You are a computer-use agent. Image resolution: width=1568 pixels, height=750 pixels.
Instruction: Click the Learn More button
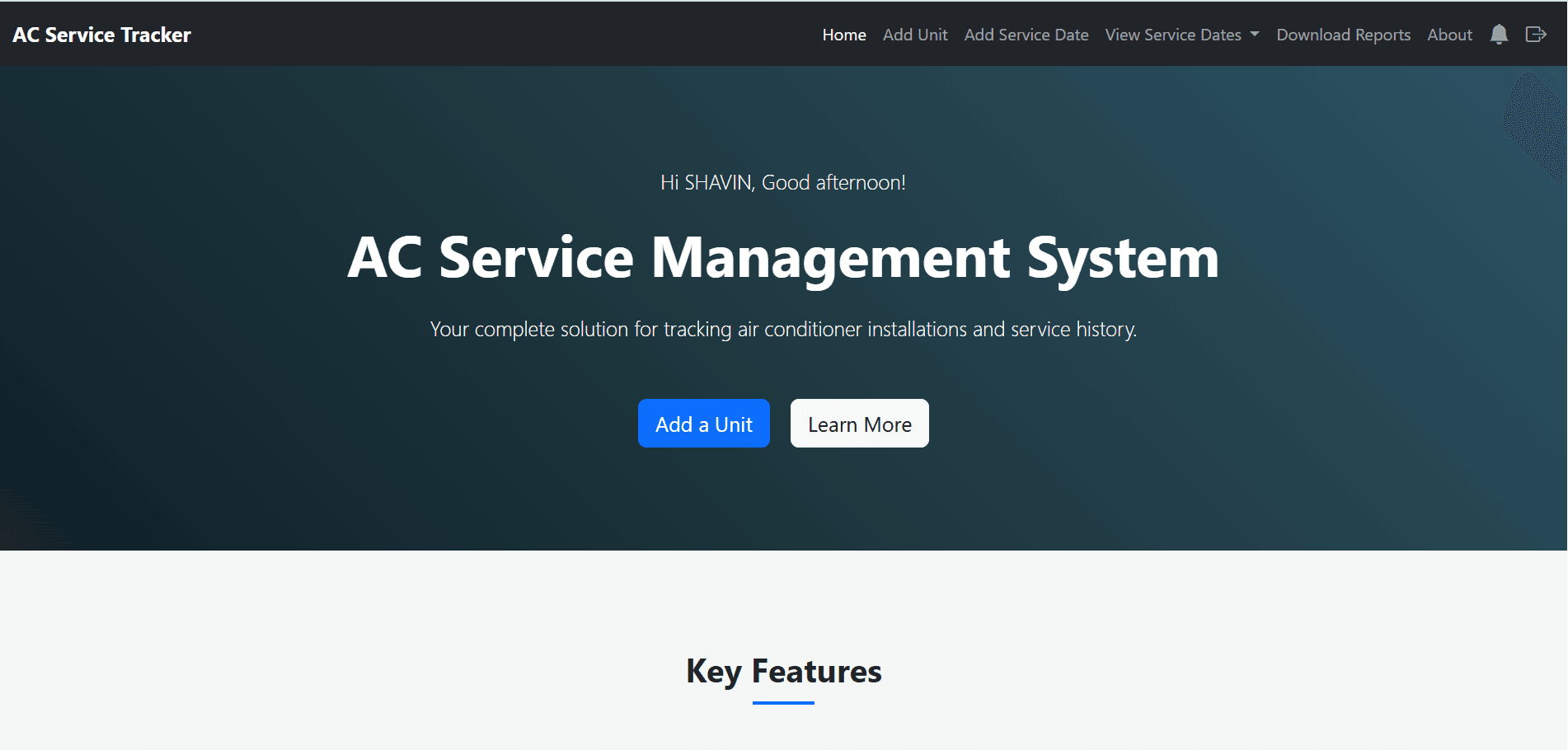[x=859, y=423]
